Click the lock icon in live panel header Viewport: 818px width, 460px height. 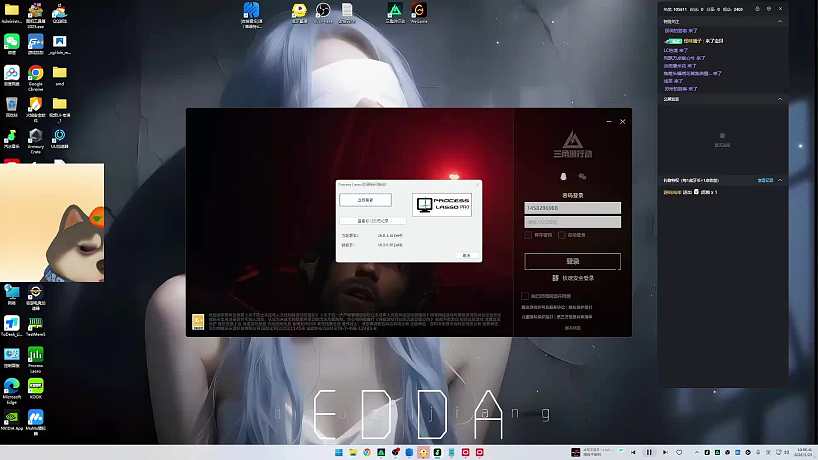[x=757, y=9]
